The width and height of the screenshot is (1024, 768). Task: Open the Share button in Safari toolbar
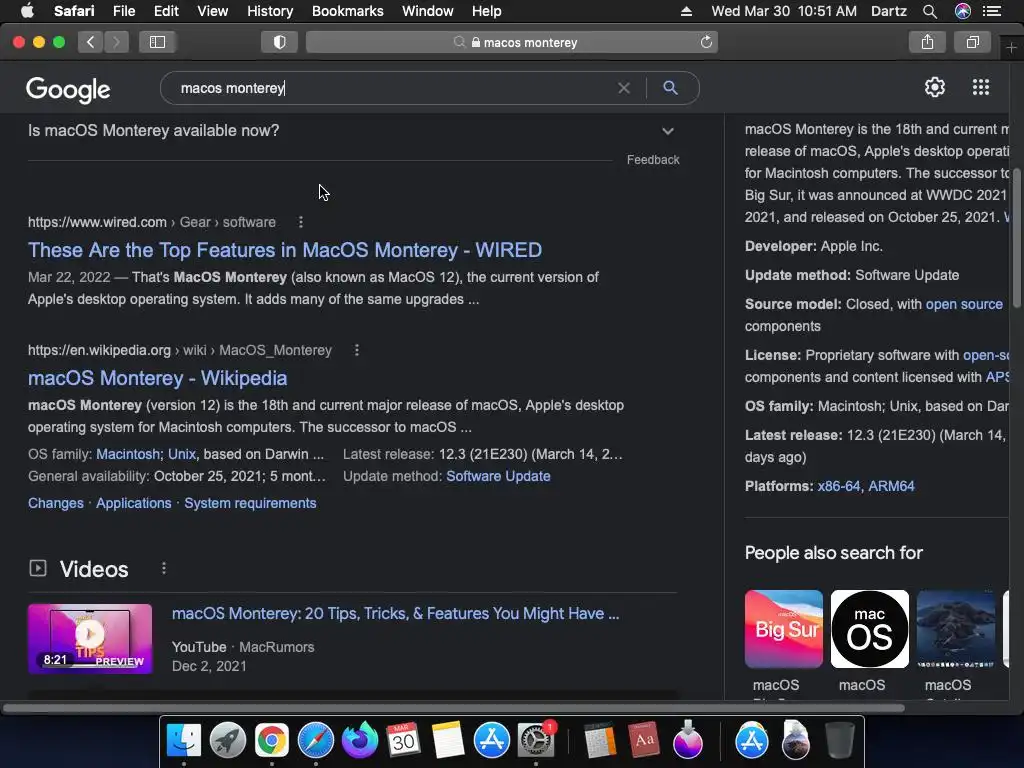coord(927,42)
